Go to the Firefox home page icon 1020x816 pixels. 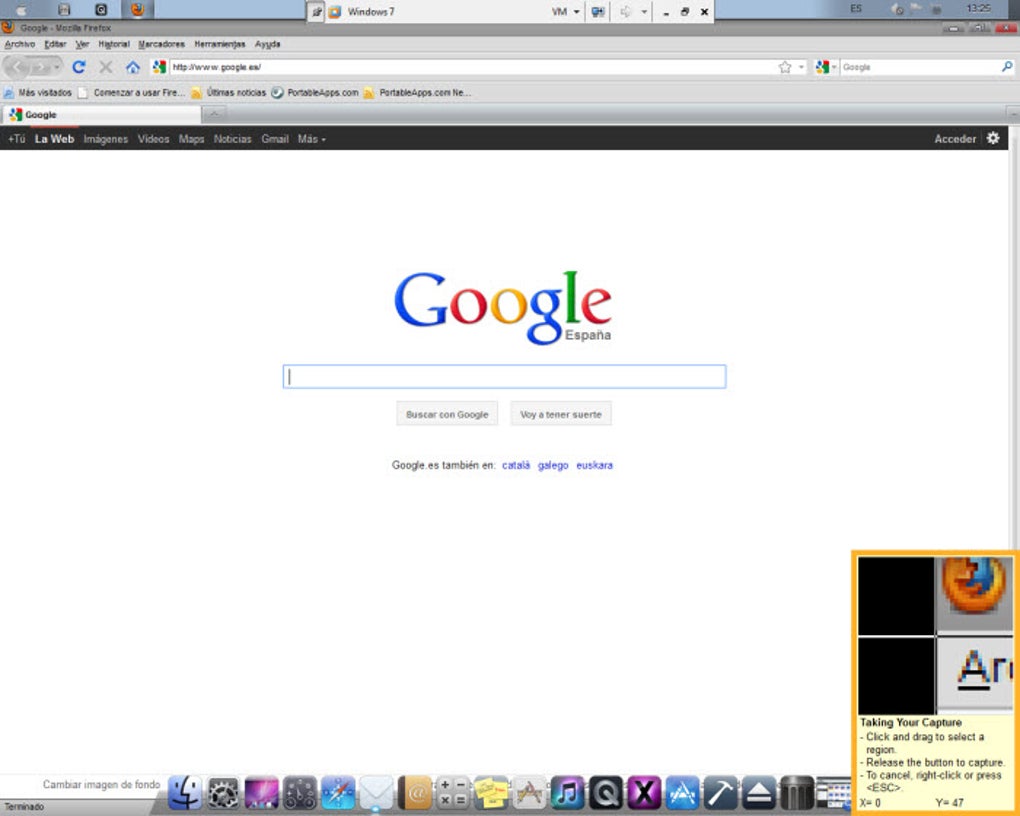point(133,66)
